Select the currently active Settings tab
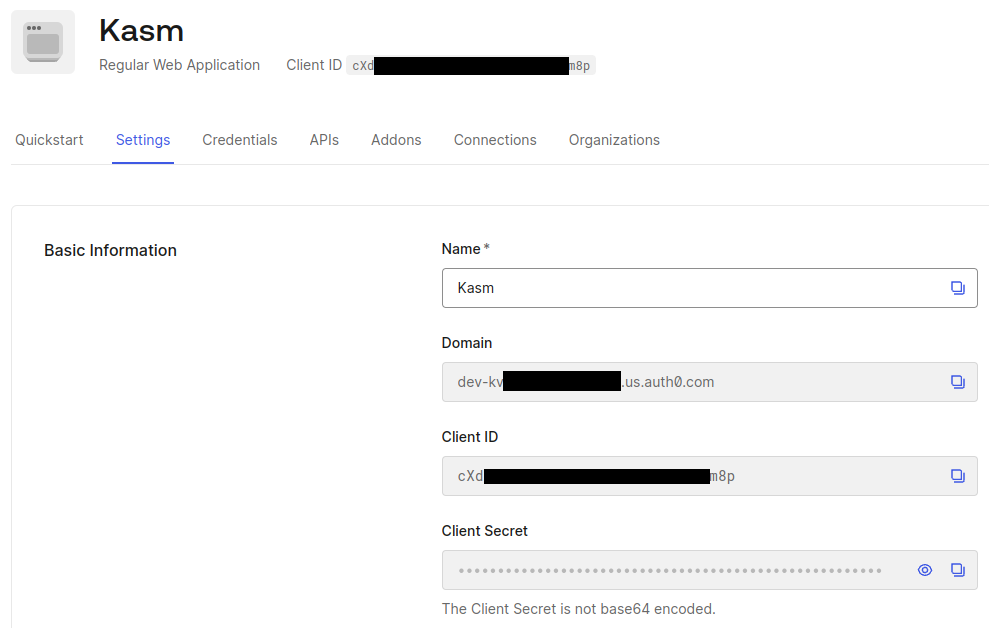Viewport: 989px width, 628px height. pyautogui.click(x=142, y=140)
